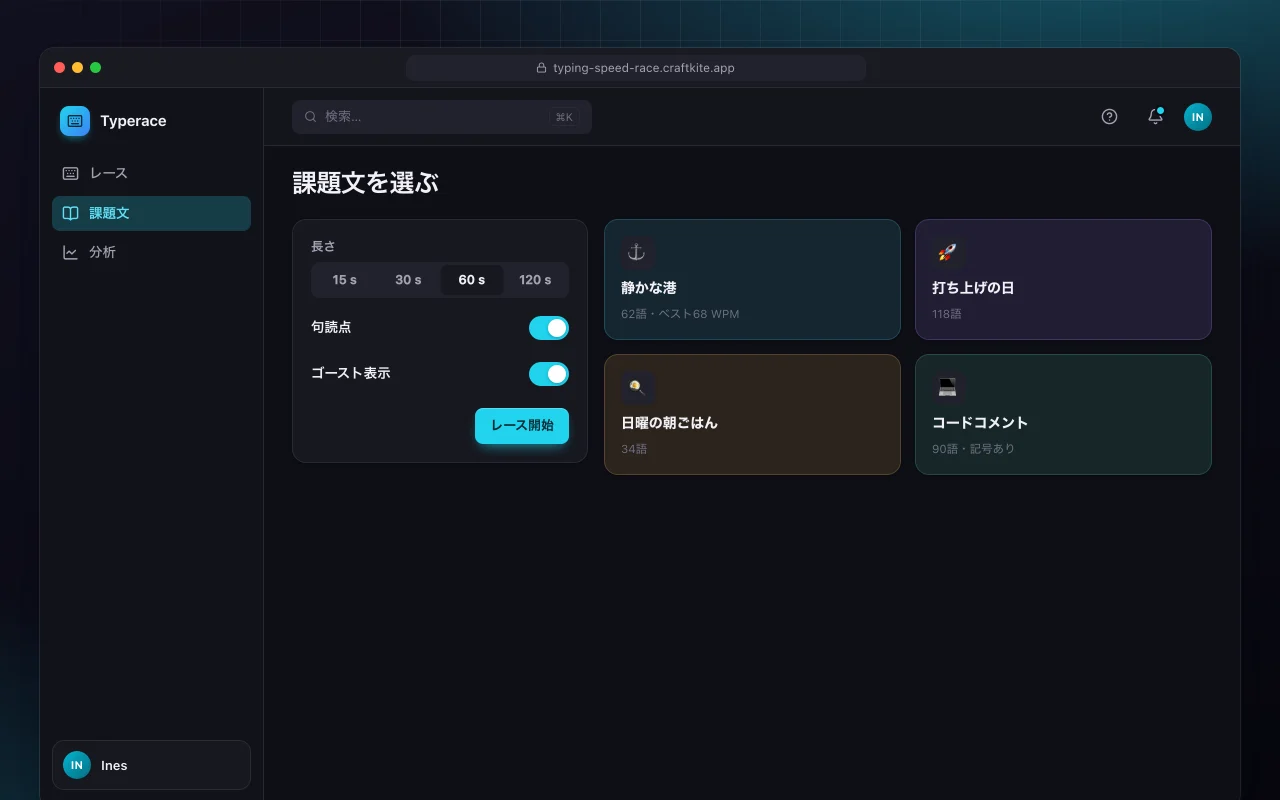The width and height of the screenshot is (1280, 800).
Task: Choose the コードコメント passage card
Action: (x=1063, y=414)
